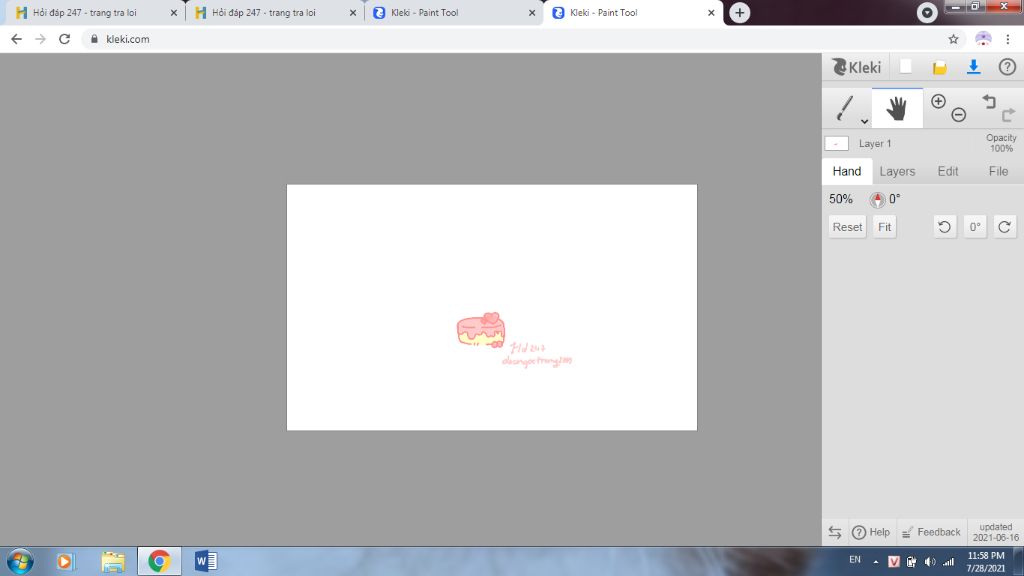Select the Brush tool
1024x576 pixels.
click(845, 108)
